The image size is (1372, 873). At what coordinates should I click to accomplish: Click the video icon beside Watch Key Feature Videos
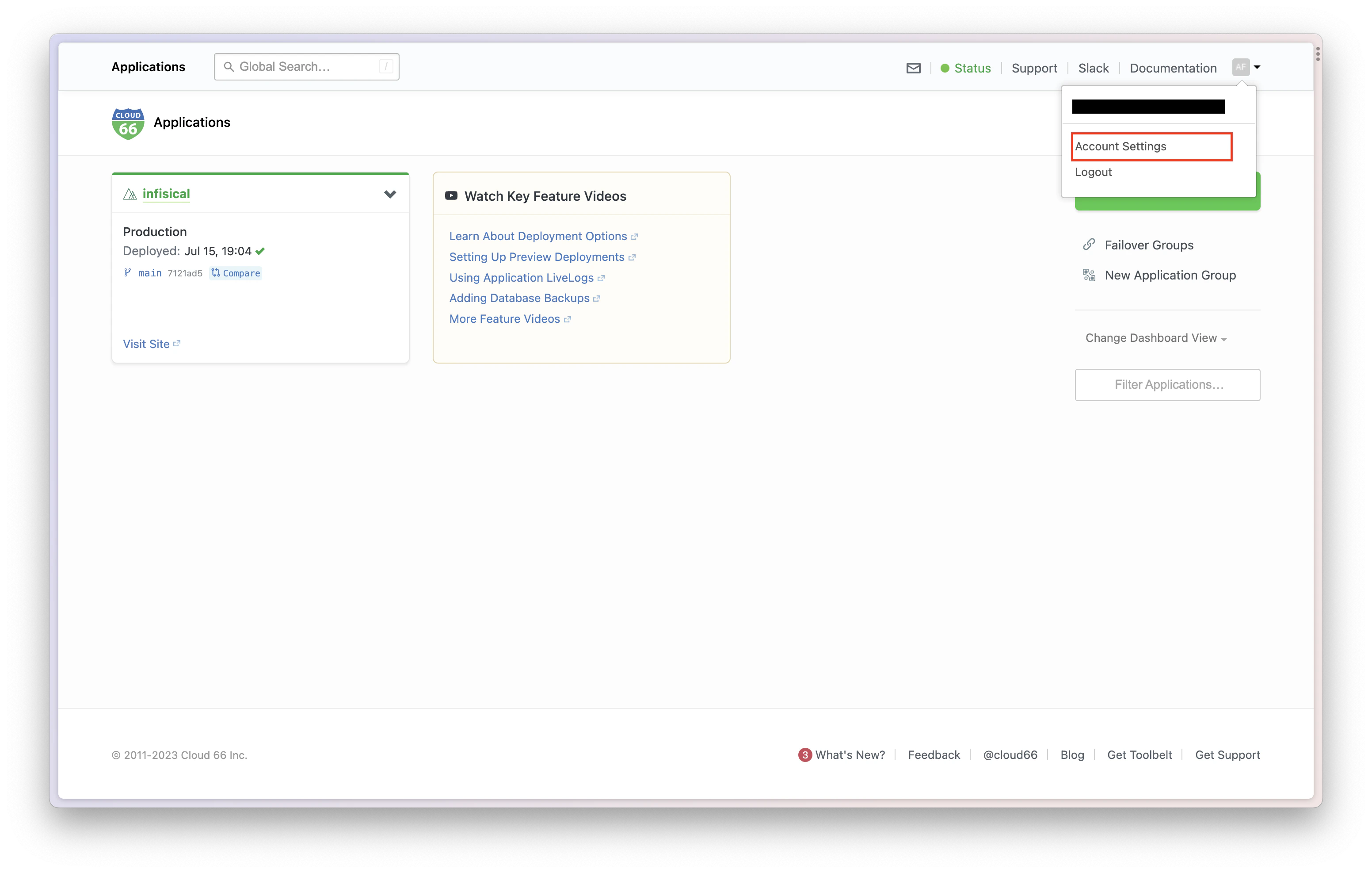[x=451, y=195]
